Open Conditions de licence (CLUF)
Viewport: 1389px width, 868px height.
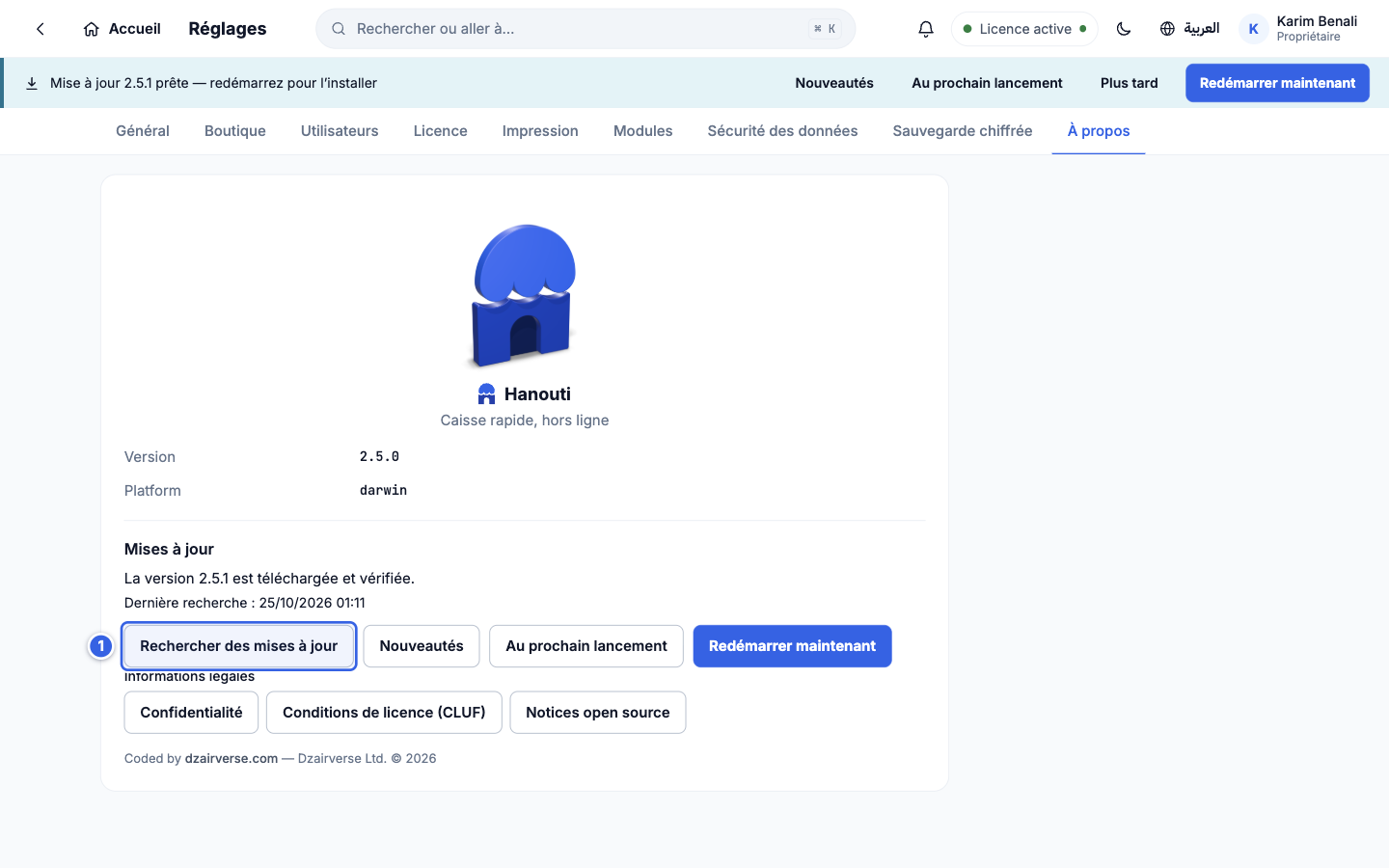[384, 713]
